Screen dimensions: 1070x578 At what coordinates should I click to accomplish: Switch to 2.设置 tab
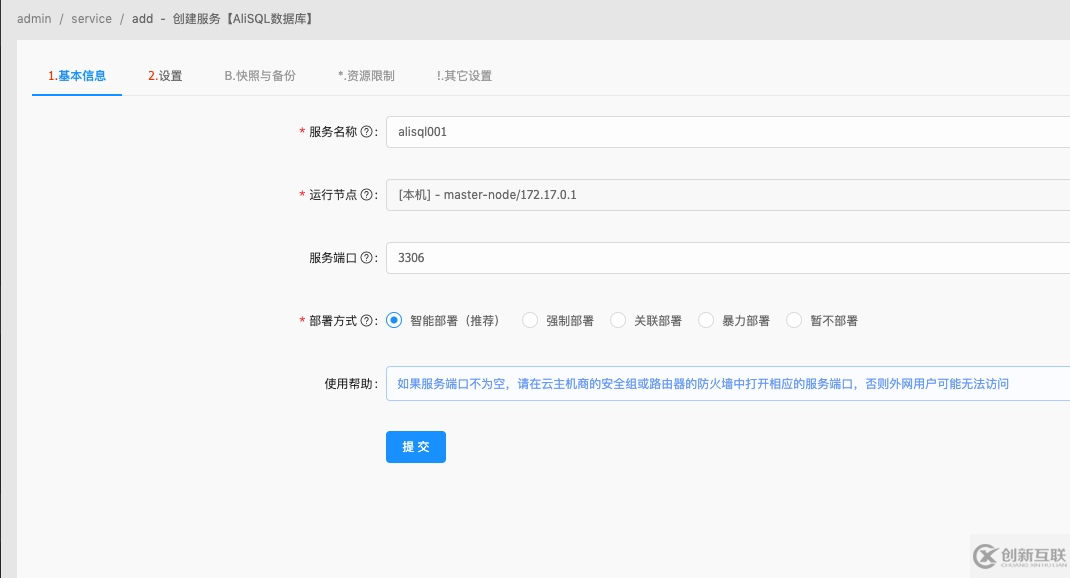point(165,76)
